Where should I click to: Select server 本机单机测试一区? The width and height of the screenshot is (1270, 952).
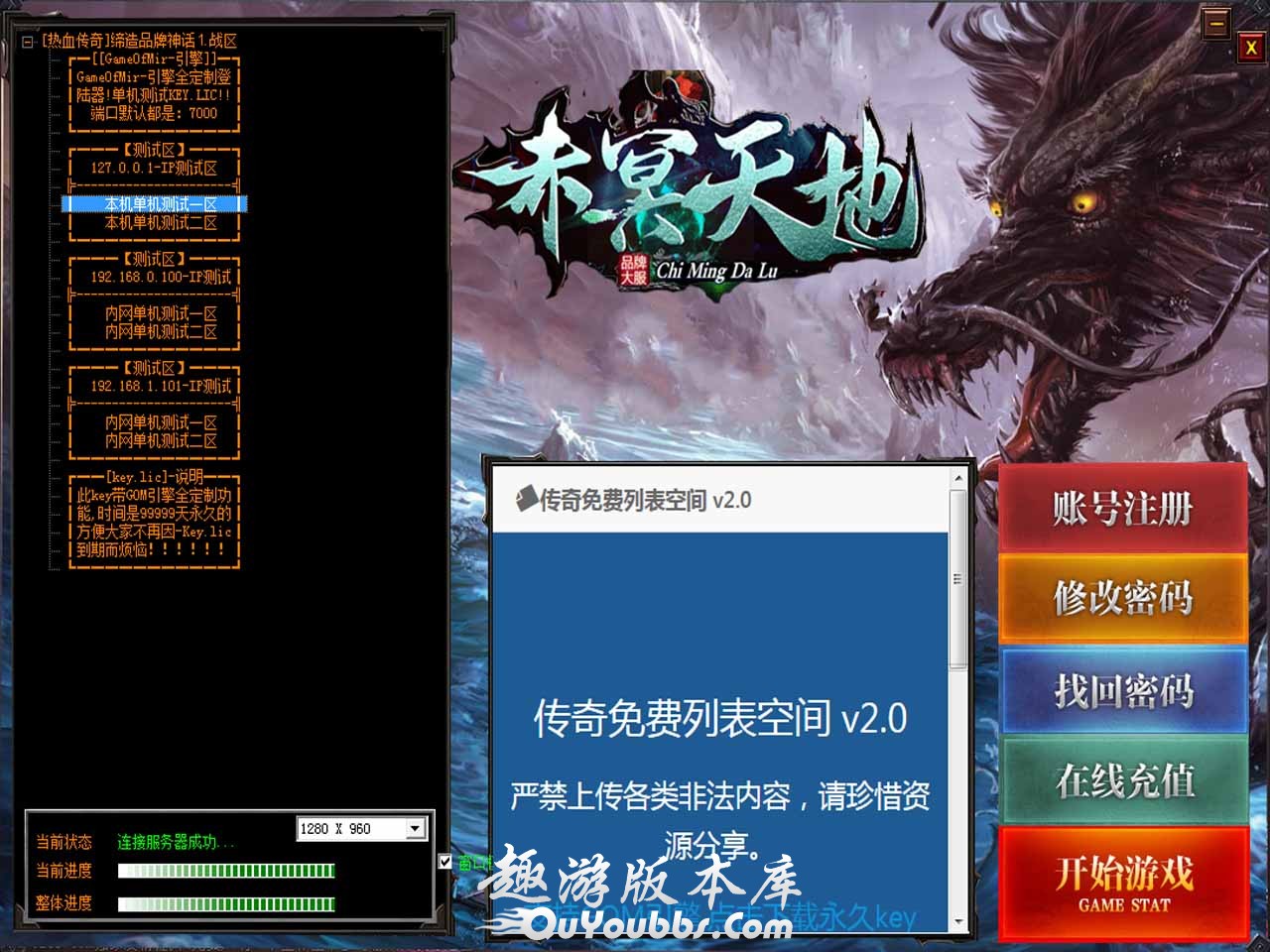tap(154, 204)
